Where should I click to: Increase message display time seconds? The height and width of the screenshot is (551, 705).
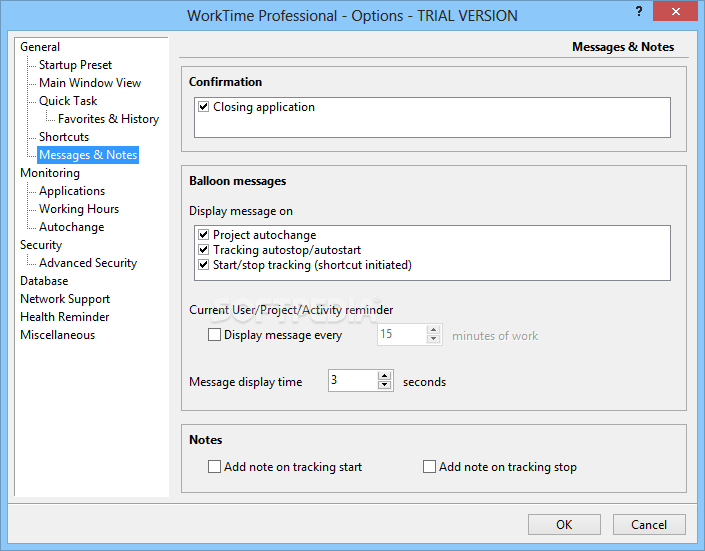tap(384, 376)
